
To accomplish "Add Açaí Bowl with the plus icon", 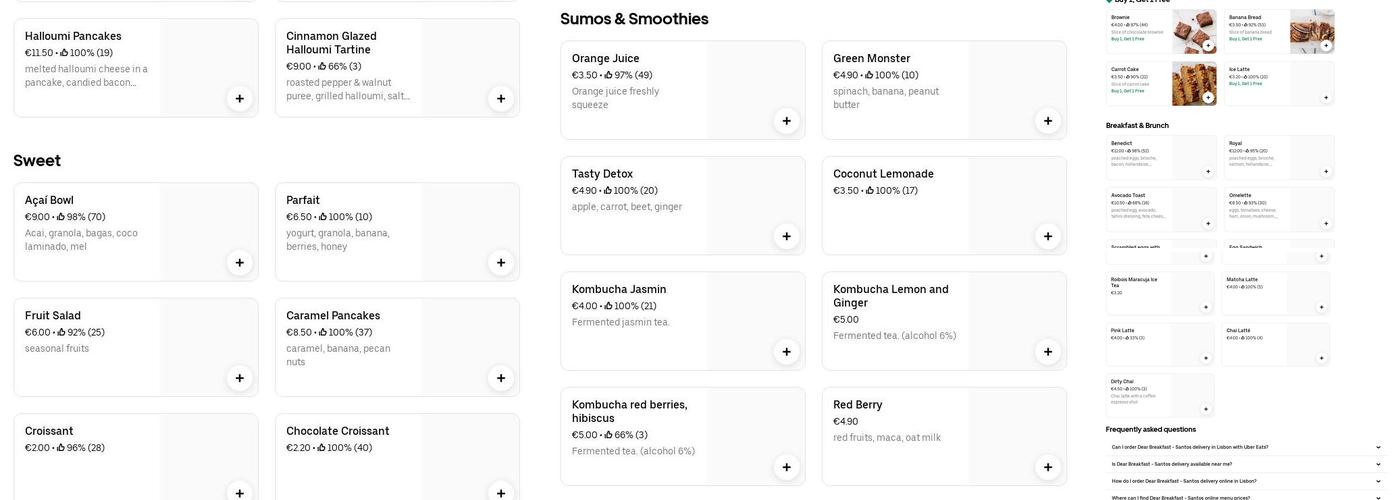I will (x=239, y=263).
